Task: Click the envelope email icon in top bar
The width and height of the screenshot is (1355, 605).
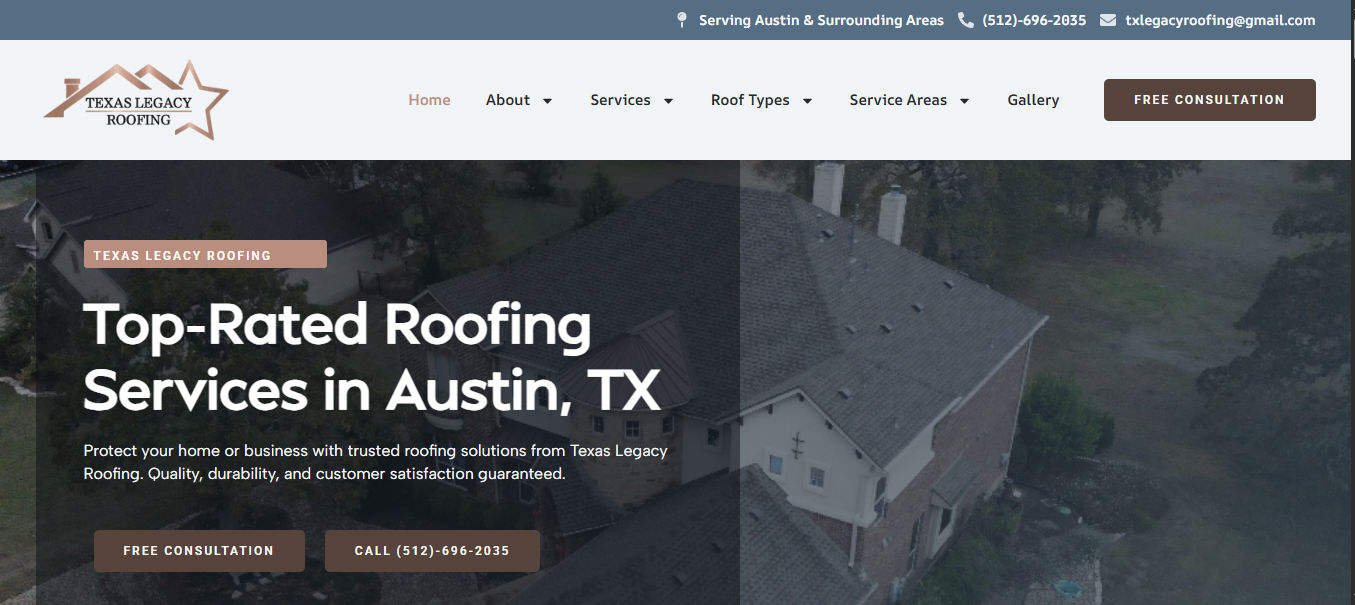Action: [1108, 20]
